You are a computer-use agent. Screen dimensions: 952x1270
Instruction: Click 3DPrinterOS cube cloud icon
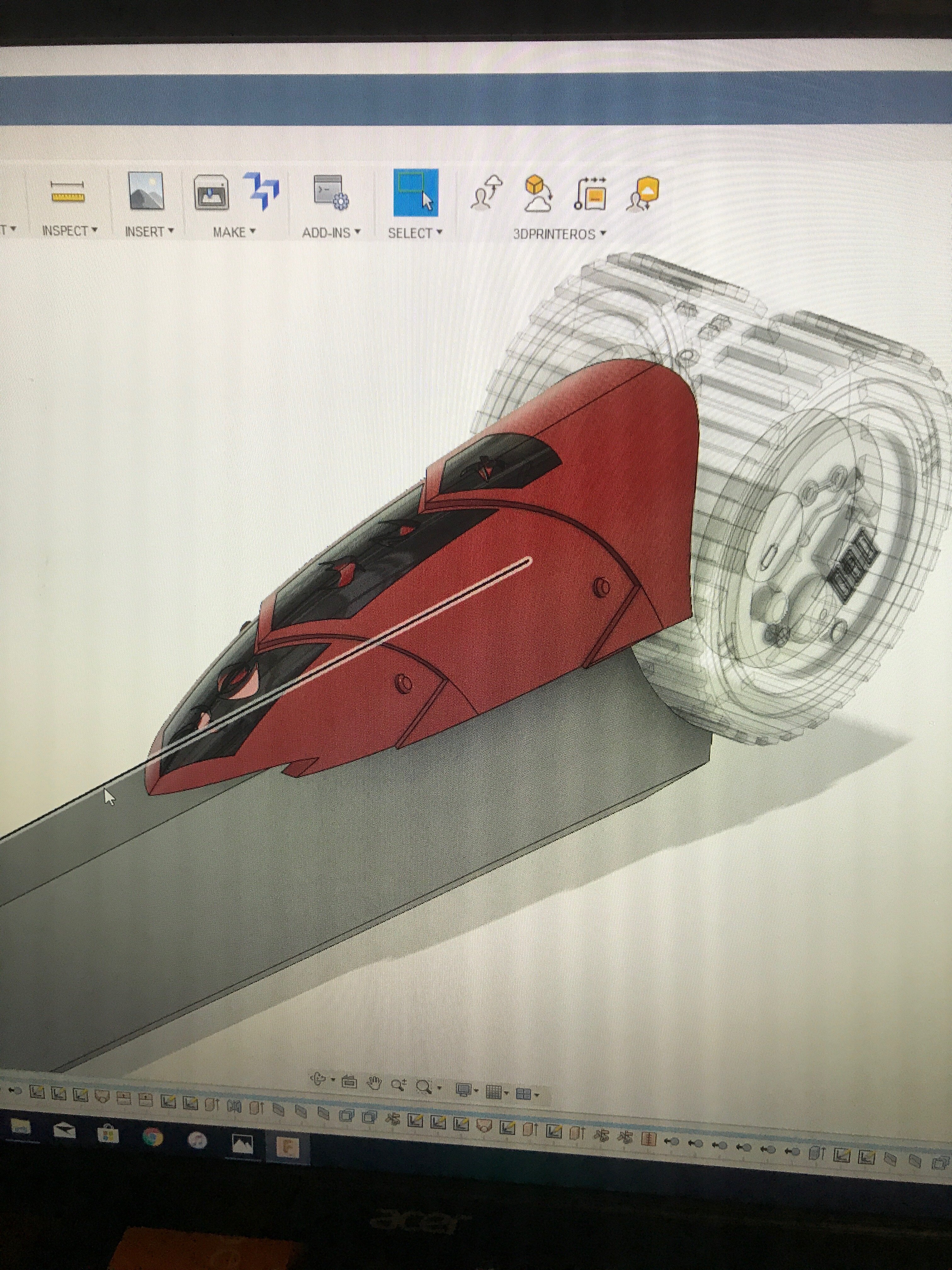click(x=538, y=193)
